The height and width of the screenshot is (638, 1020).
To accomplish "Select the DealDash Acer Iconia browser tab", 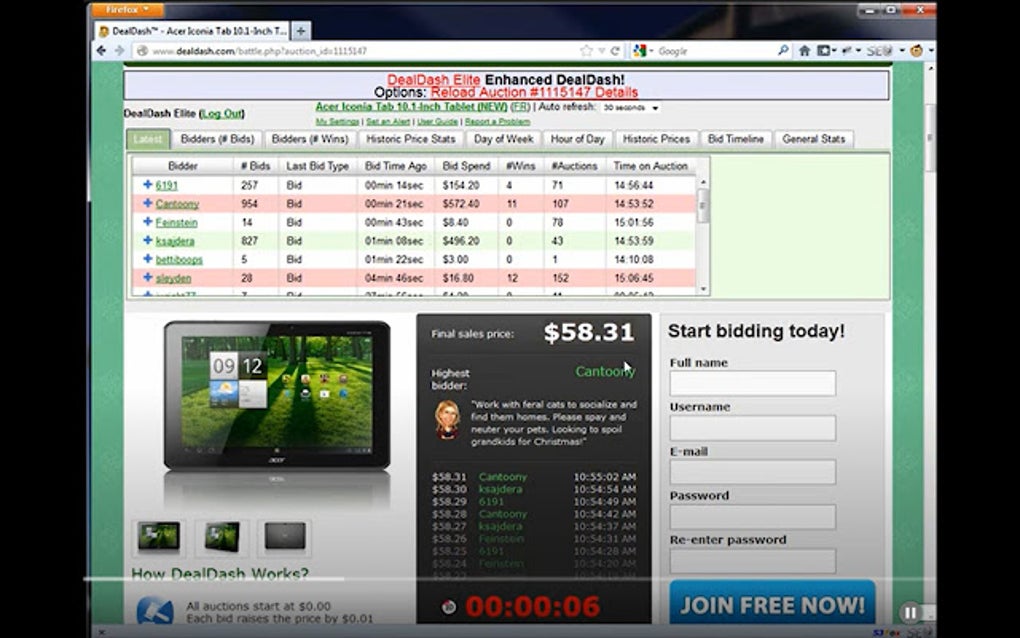I will (x=193, y=31).
